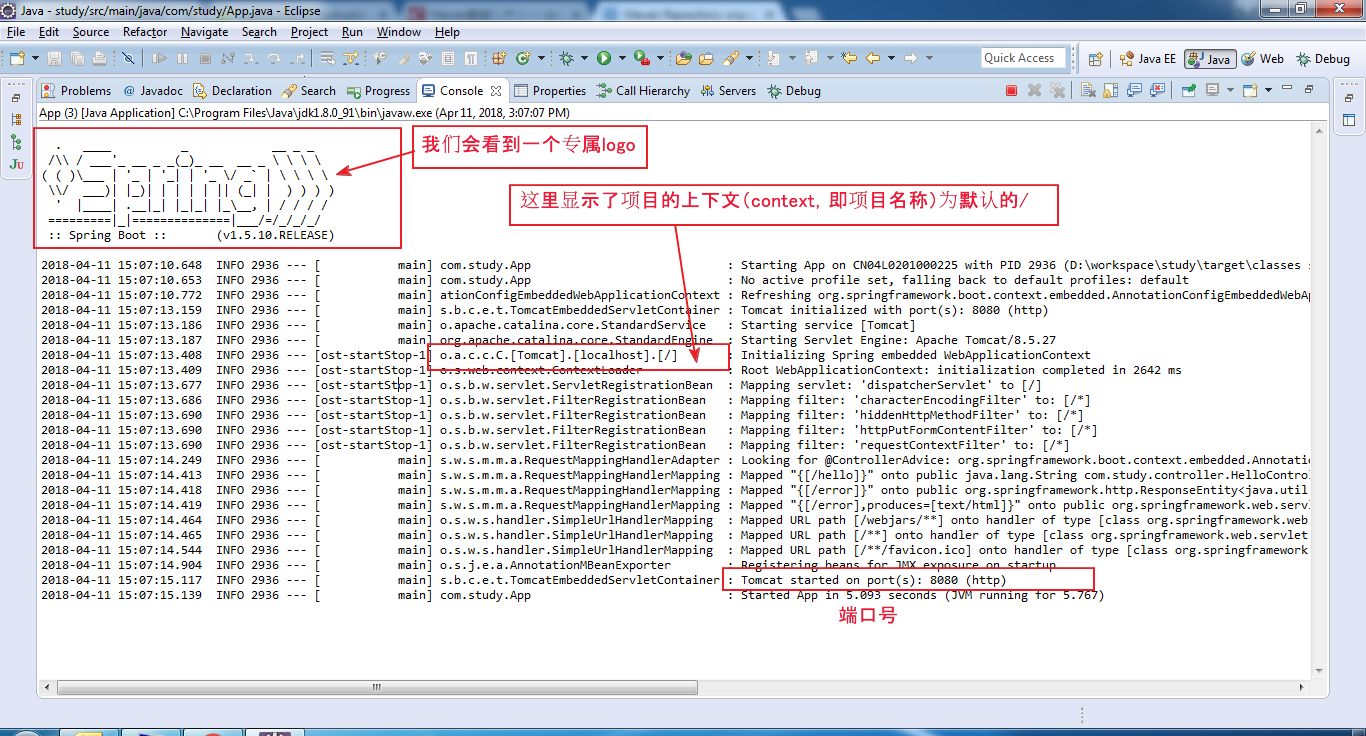Switch to the Call Hierarchy tab
Screen dimensions: 1366x736
642,90
